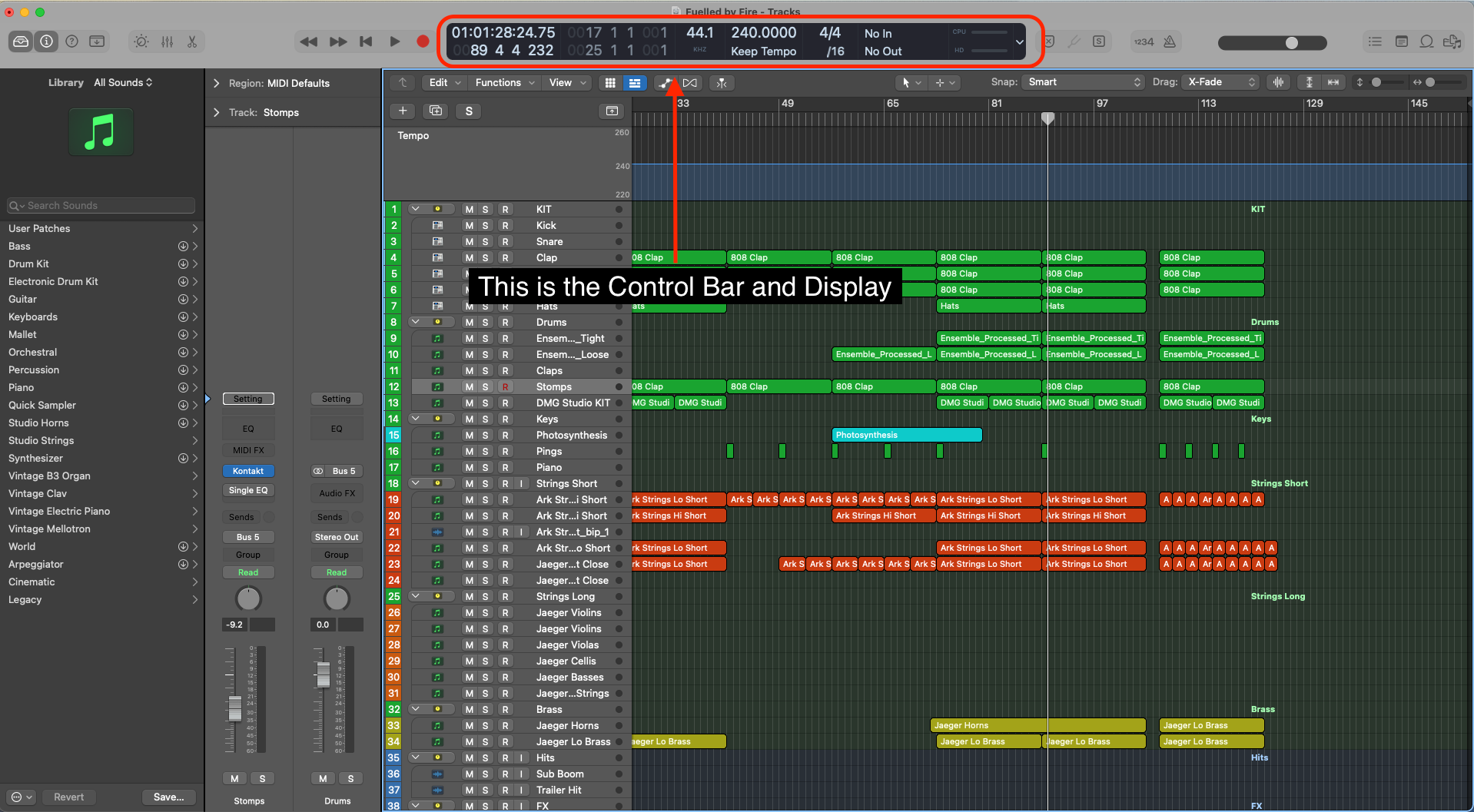This screenshot has height=812, width=1474.
Task: Open the Snap Smart dropdown
Action: pyautogui.click(x=1083, y=82)
